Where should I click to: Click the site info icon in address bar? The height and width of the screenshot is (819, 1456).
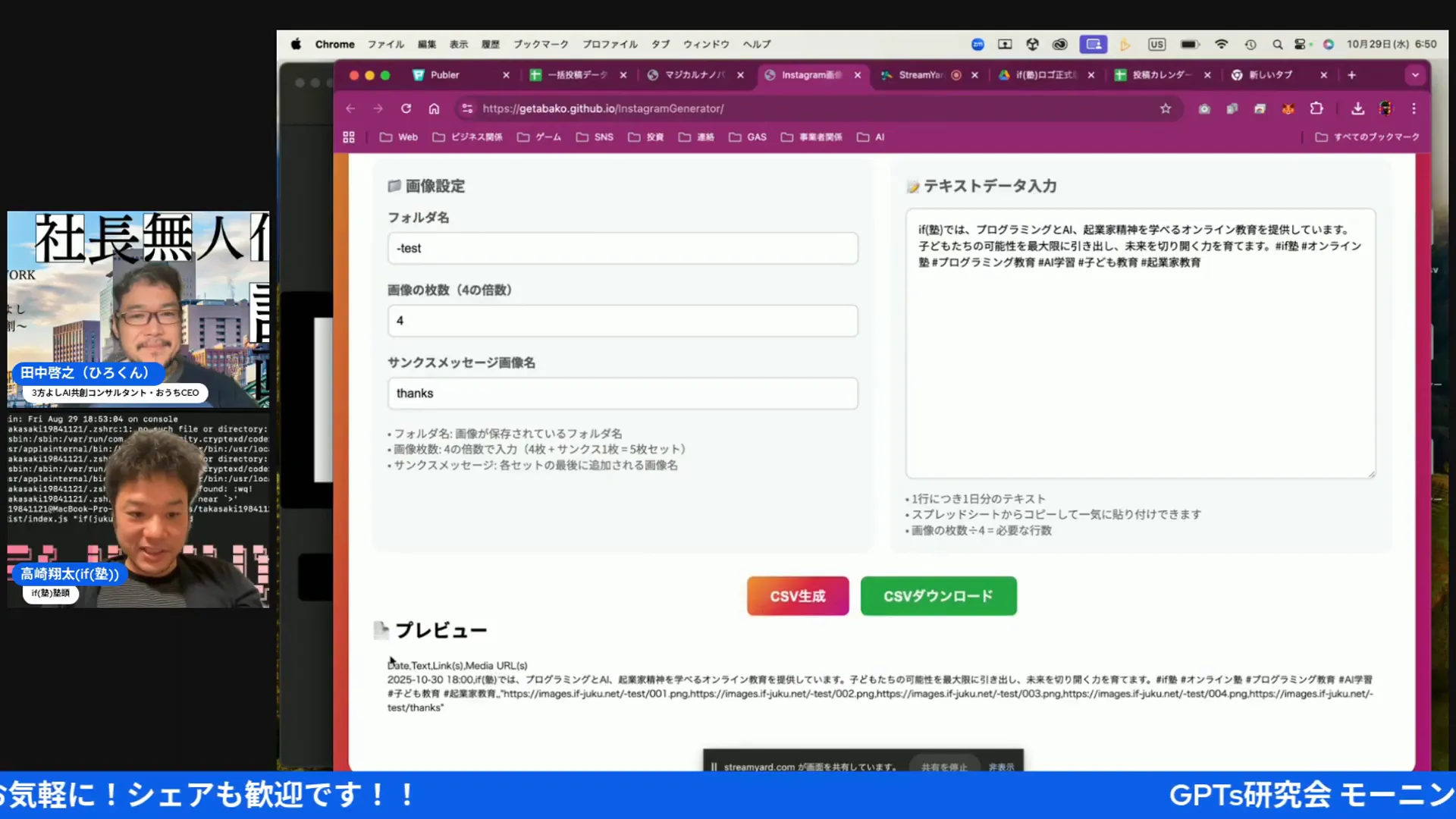(x=466, y=108)
